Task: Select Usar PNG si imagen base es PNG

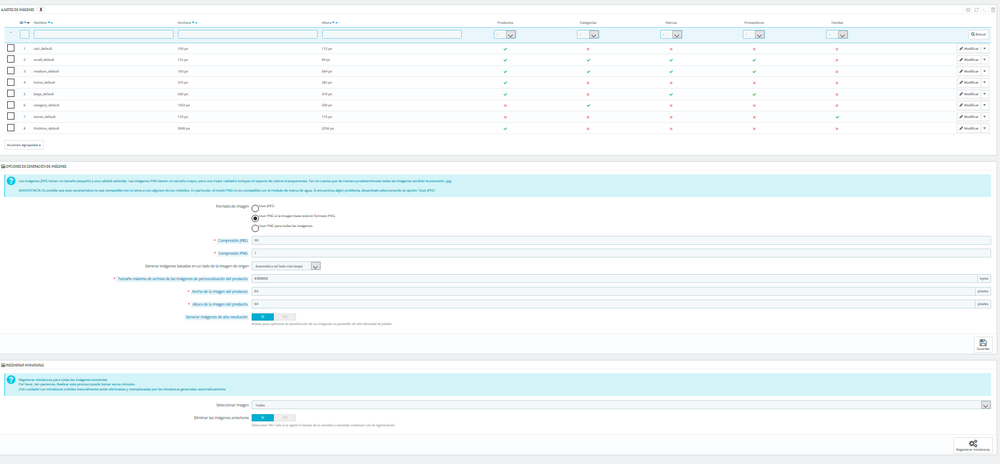Action: coord(256,218)
